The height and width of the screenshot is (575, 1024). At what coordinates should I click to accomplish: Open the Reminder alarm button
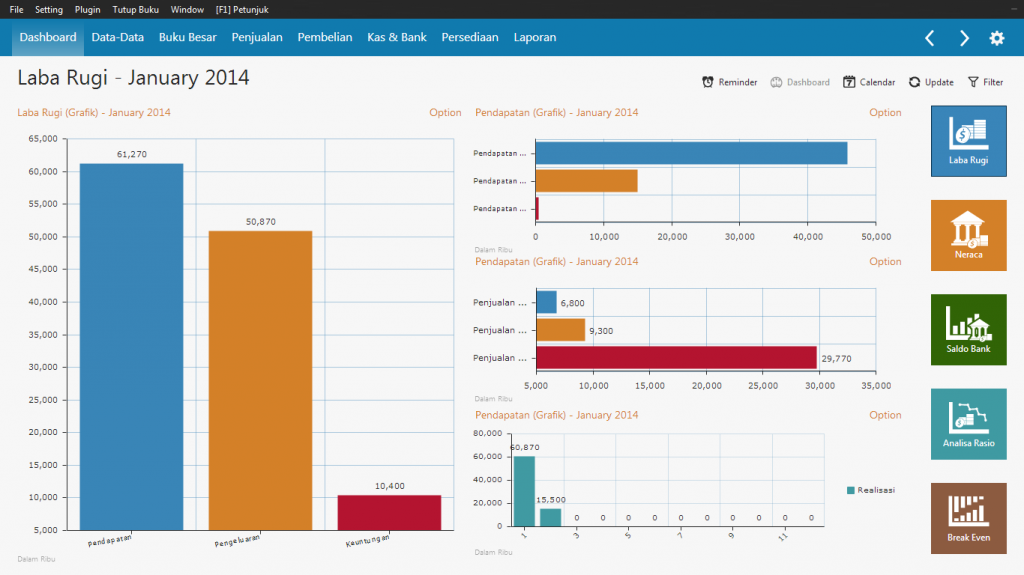point(729,82)
